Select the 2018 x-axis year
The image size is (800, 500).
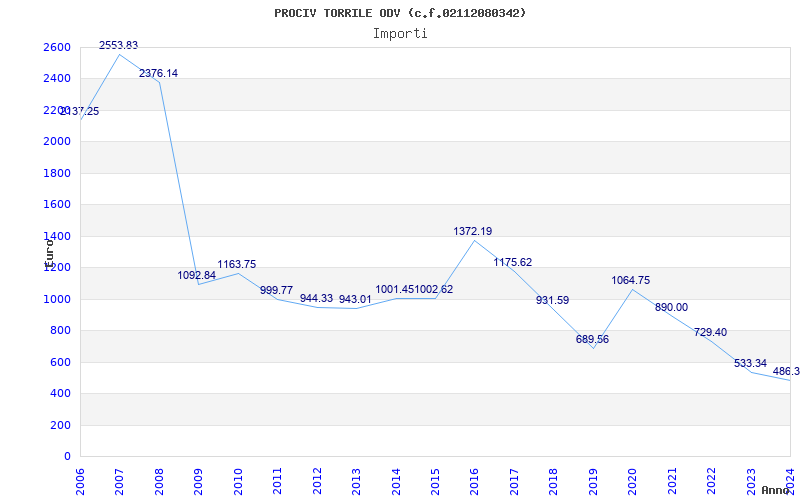tap(553, 481)
